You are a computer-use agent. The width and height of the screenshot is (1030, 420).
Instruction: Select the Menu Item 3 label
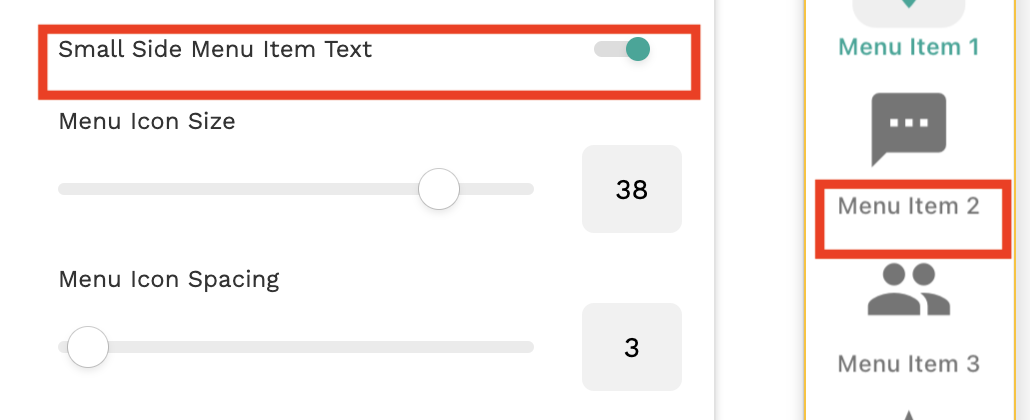point(908,364)
